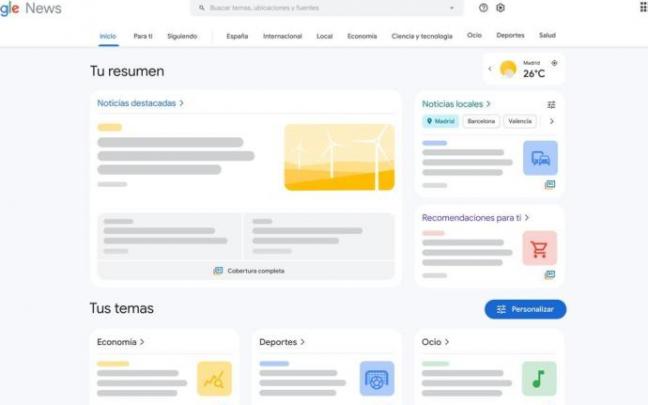Click the Tus temas heading

click(122, 308)
